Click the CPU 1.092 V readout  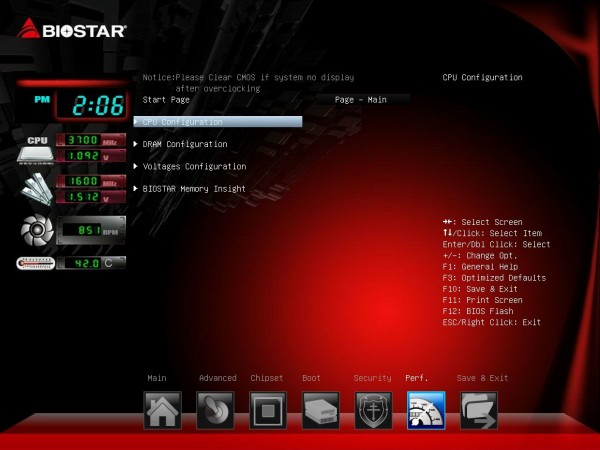pyautogui.click(x=91, y=156)
